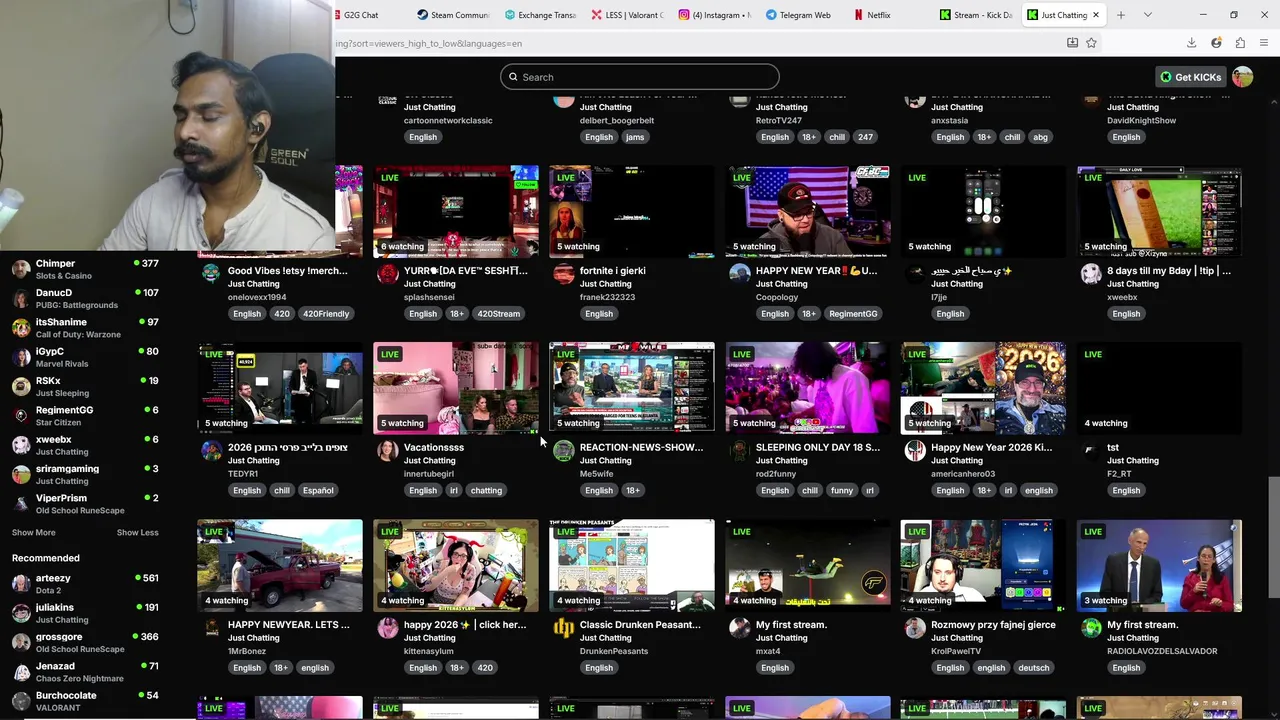Viewport: 1280px width, 720px height.
Task: Click Me5wife channel avatar
Action: tap(564, 451)
